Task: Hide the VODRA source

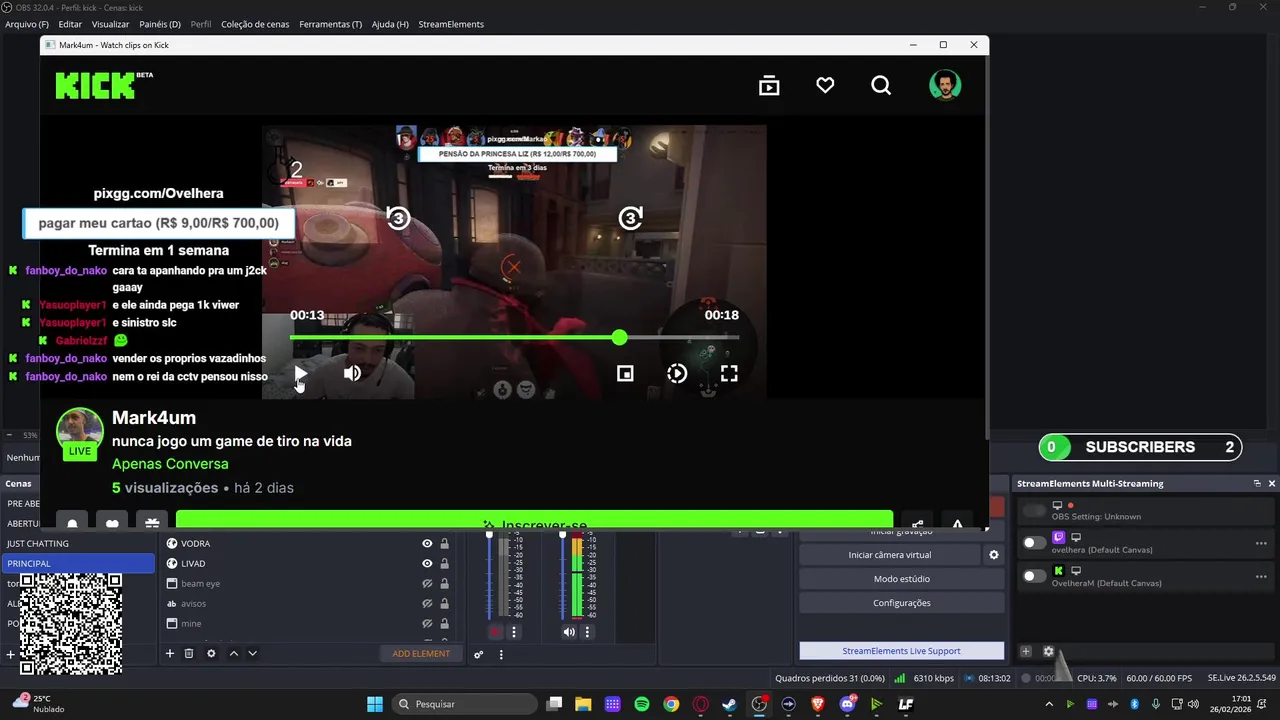Action: pyautogui.click(x=427, y=543)
